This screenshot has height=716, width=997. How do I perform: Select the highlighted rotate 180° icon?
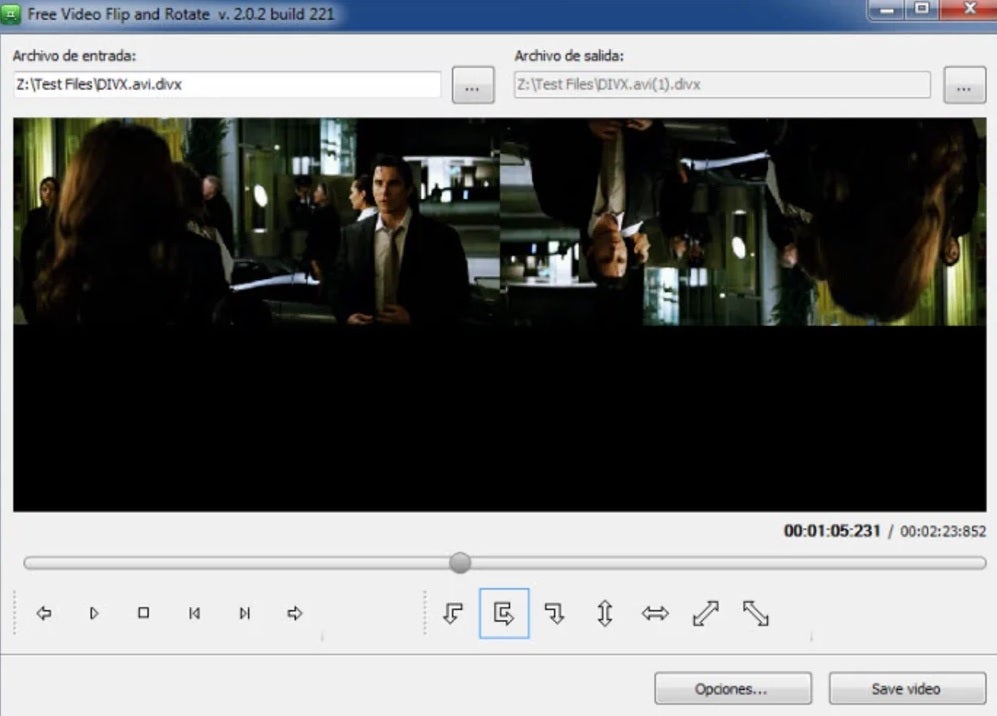(x=504, y=613)
